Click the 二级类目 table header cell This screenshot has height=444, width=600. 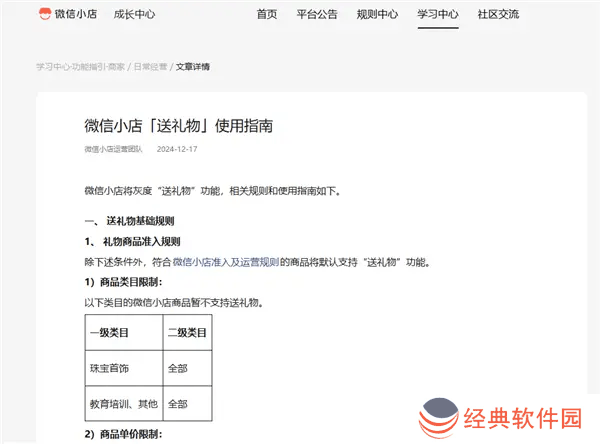[186, 332]
